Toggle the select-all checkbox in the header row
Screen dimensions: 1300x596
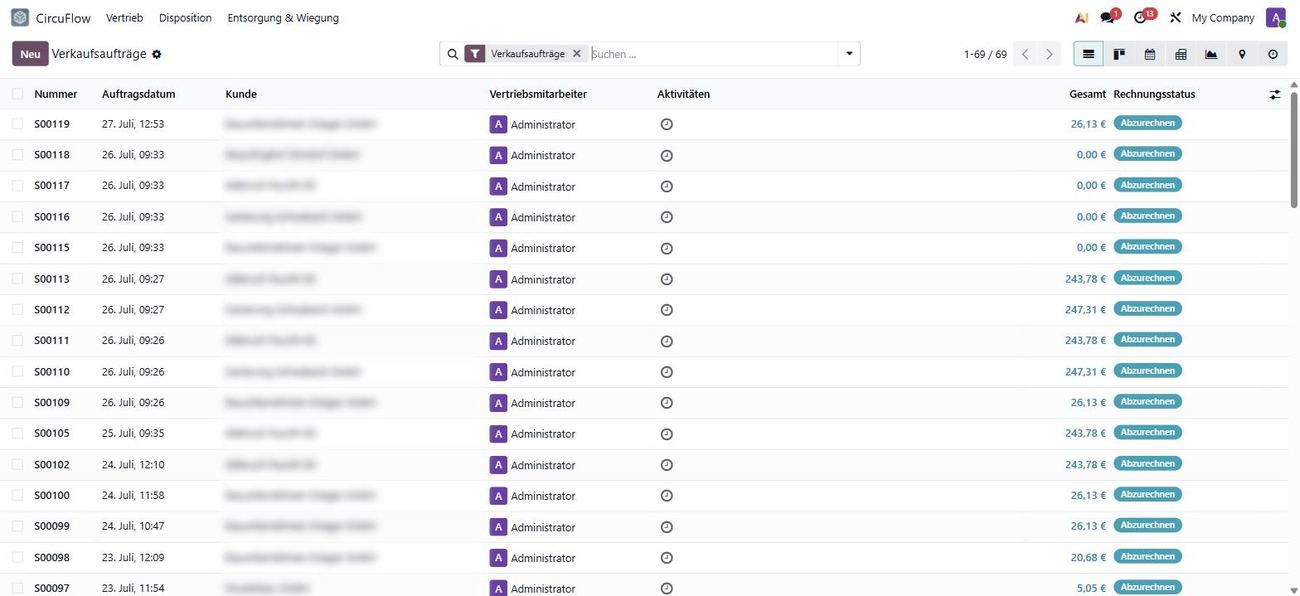(x=17, y=94)
